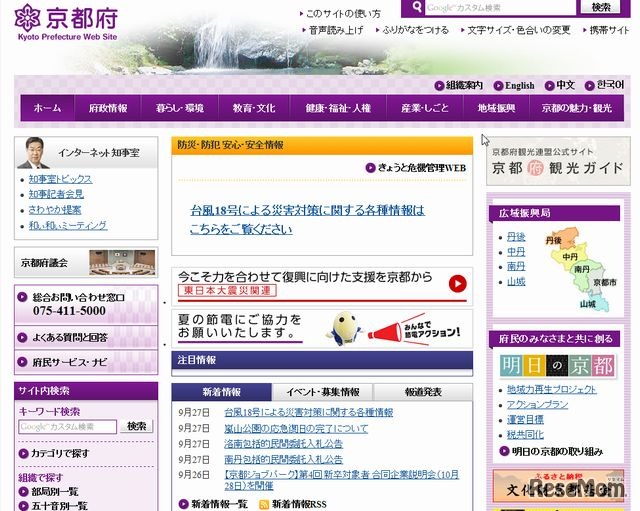The height and width of the screenshot is (511, 640).
Task: Open the ホーム navigation tab
Action: click(47, 108)
